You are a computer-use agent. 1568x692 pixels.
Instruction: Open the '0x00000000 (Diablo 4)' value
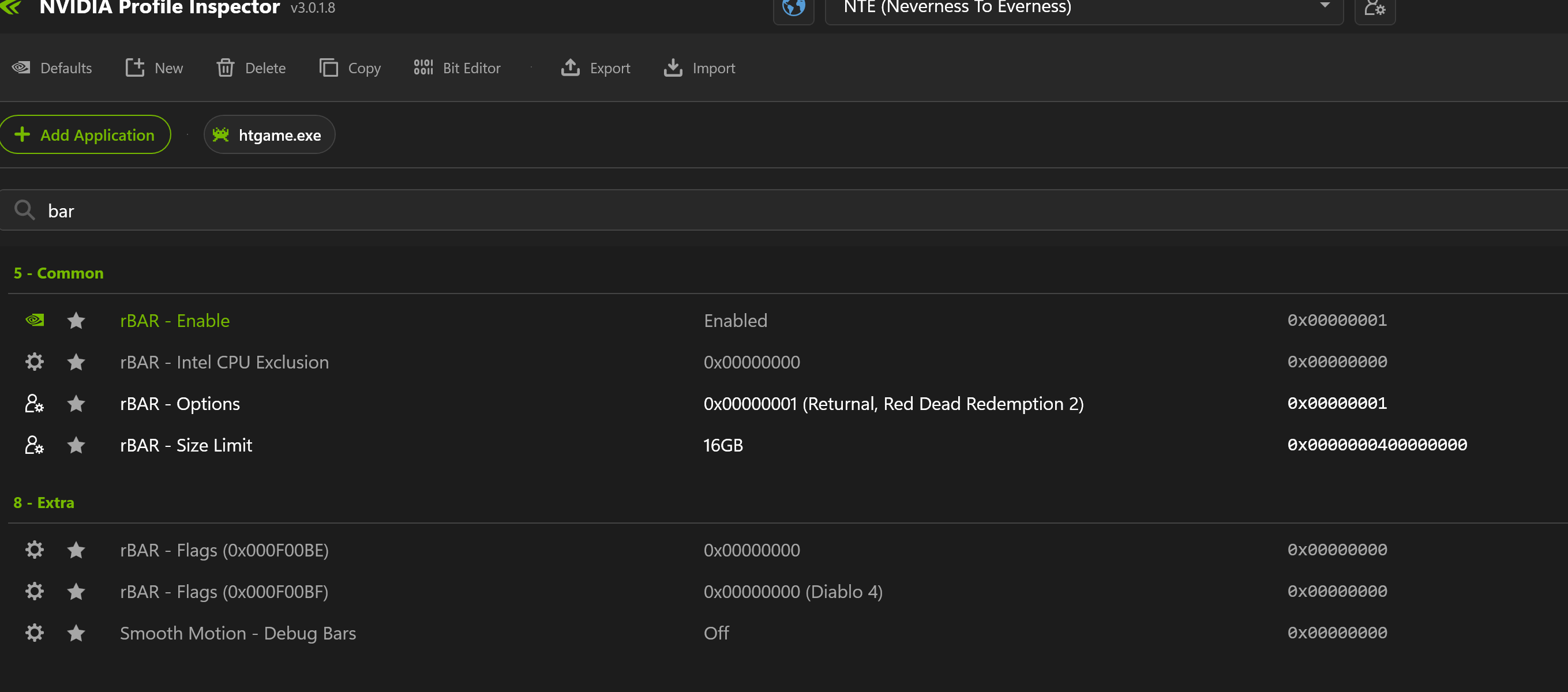point(793,592)
